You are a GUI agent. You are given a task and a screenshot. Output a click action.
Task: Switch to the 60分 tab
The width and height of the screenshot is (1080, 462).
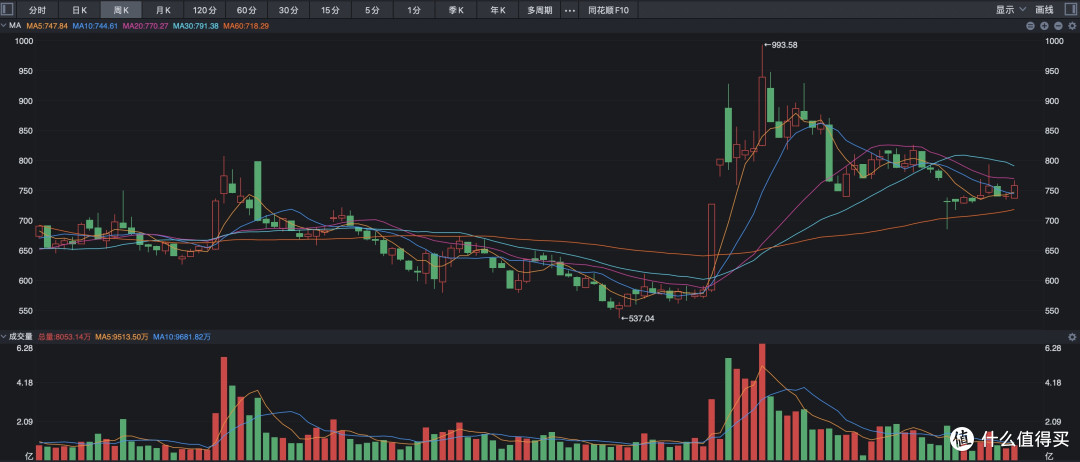coord(247,10)
